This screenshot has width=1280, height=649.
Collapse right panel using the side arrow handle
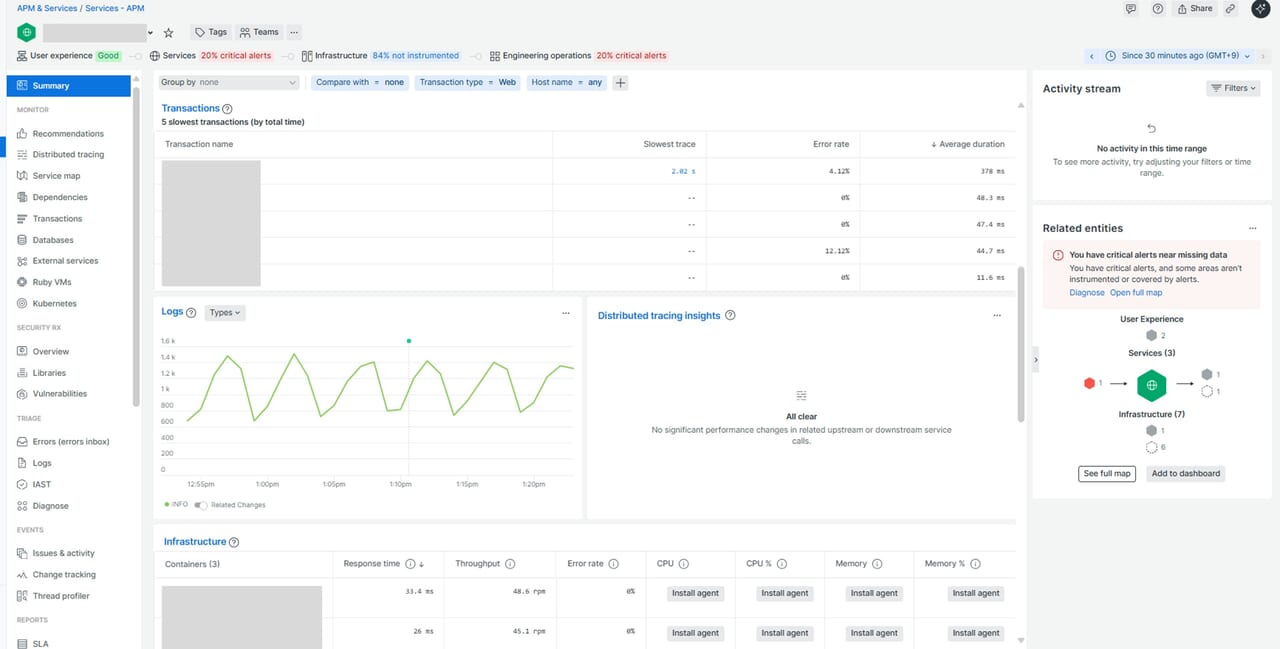(x=1036, y=359)
